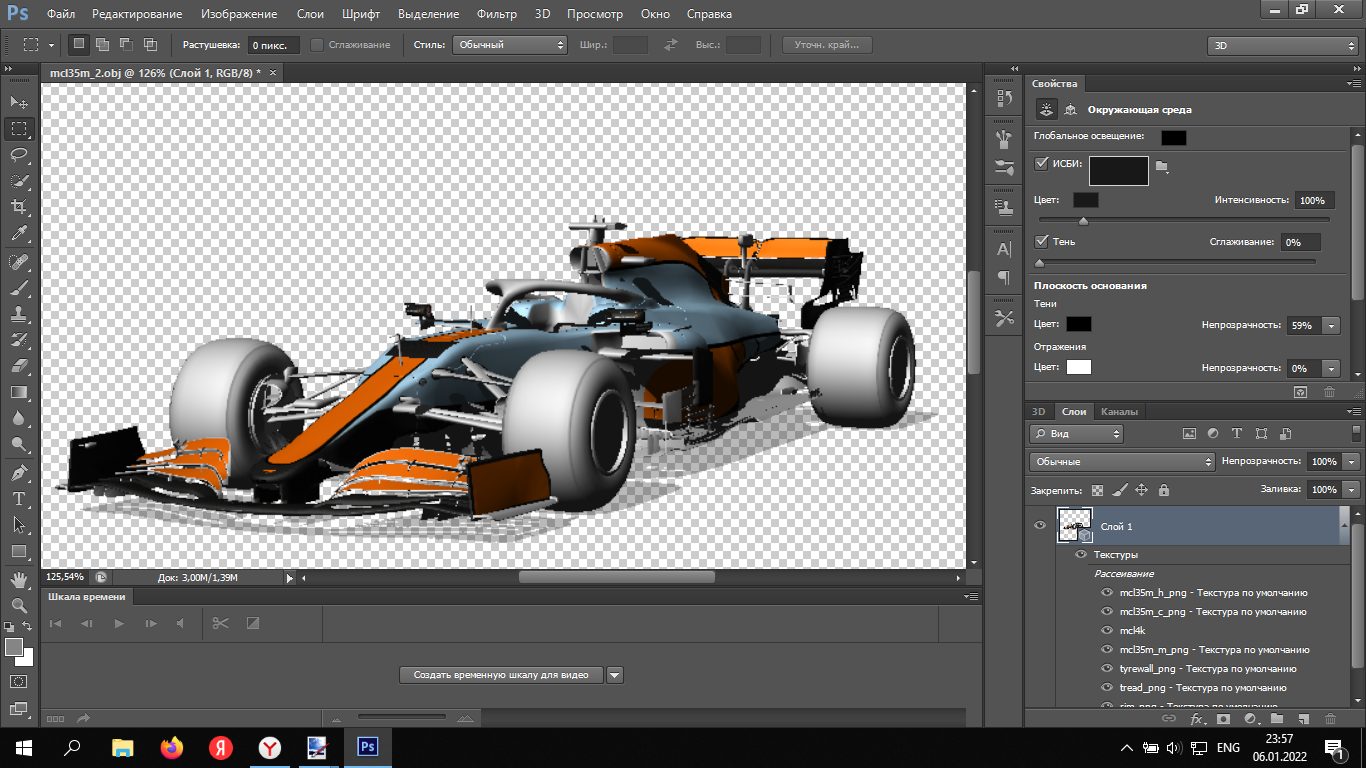Image resolution: width=1366 pixels, height=768 pixels.
Task: Open reflections Непрозрачность 0% dropdown arrow
Action: pos(1330,368)
